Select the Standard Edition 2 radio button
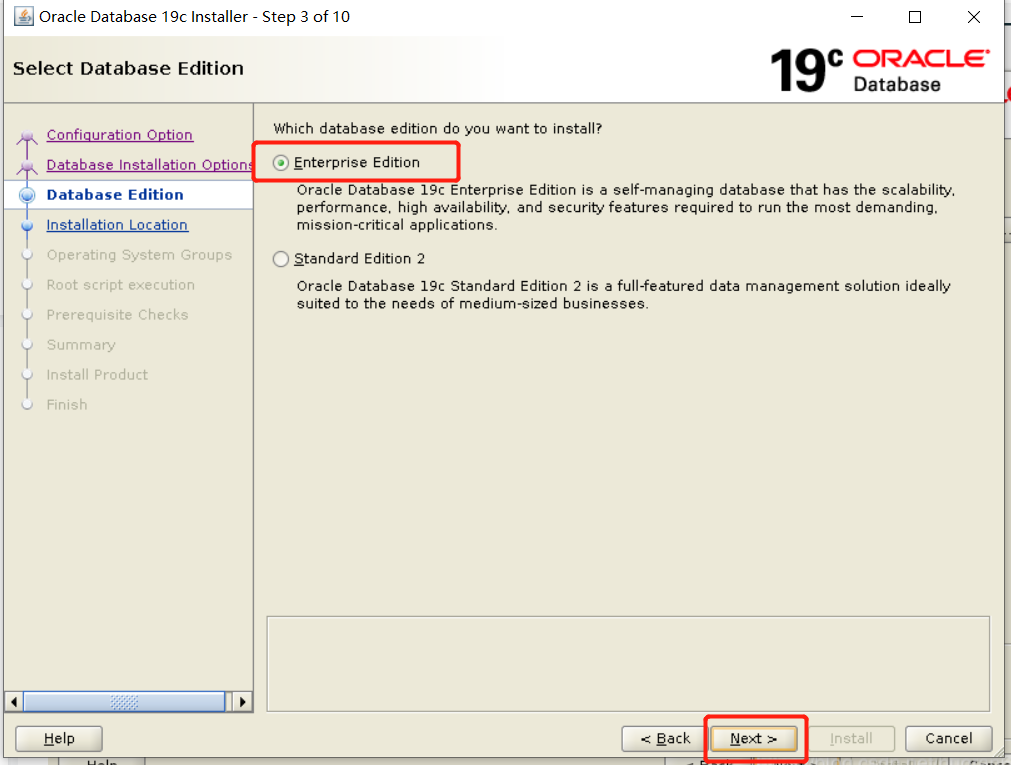 tap(280, 259)
